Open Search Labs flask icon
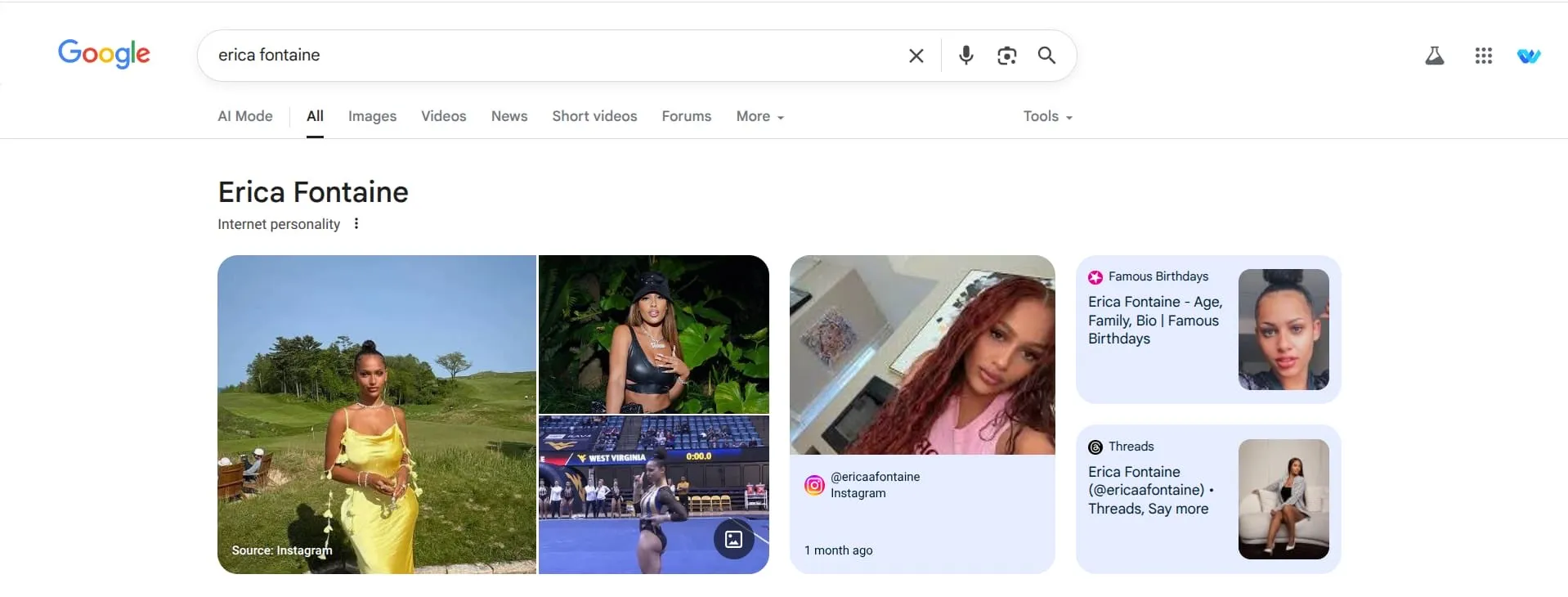1568x597 pixels. tap(1435, 56)
